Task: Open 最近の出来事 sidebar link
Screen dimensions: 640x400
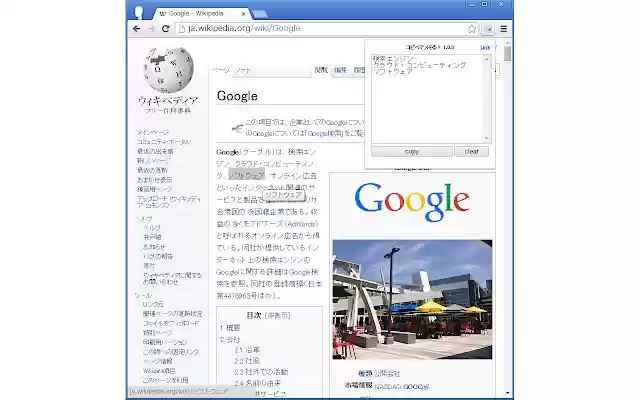Action: 155,151
